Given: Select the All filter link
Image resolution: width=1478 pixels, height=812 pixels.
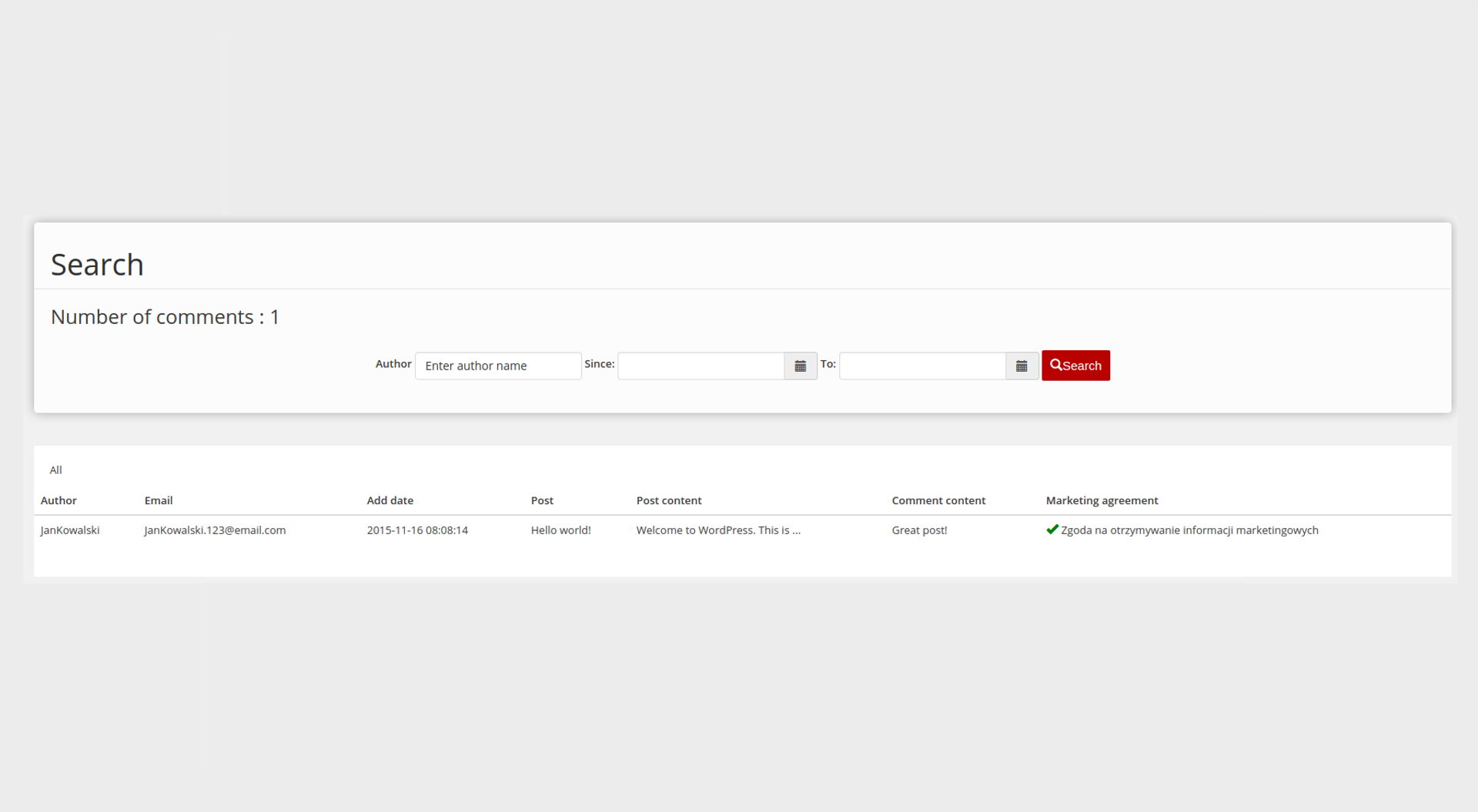Looking at the screenshot, I should [x=55, y=470].
